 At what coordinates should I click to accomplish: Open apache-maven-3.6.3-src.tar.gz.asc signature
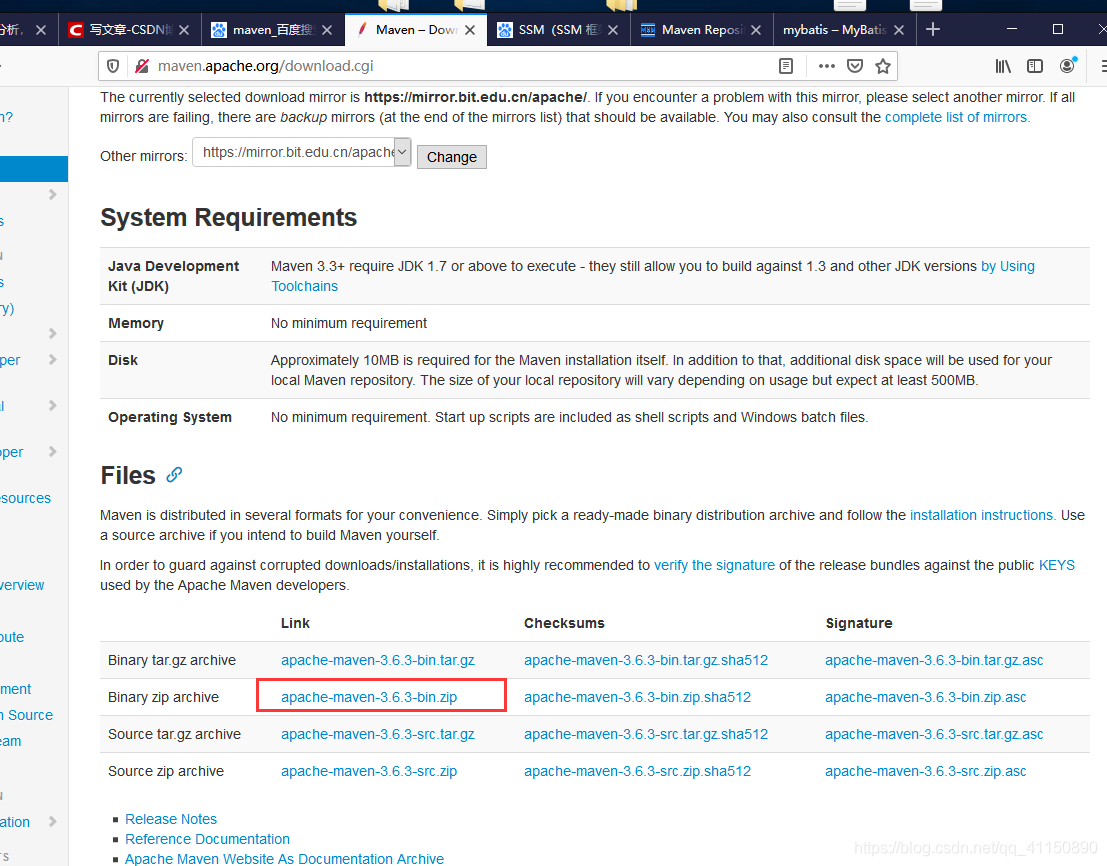coord(934,735)
